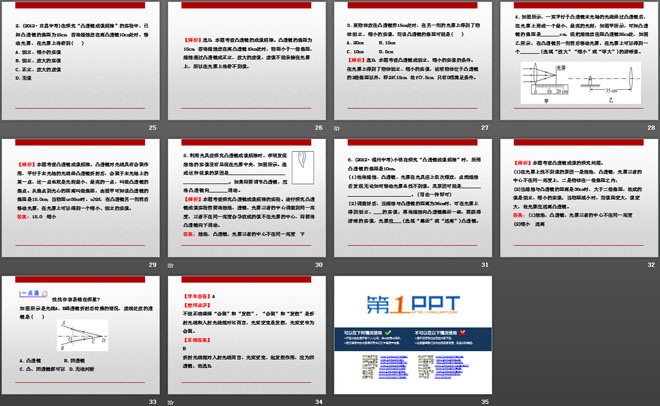This screenshot has height=406, width=660.
Task: Click animation star icon below slide 30
Action: 170,265
